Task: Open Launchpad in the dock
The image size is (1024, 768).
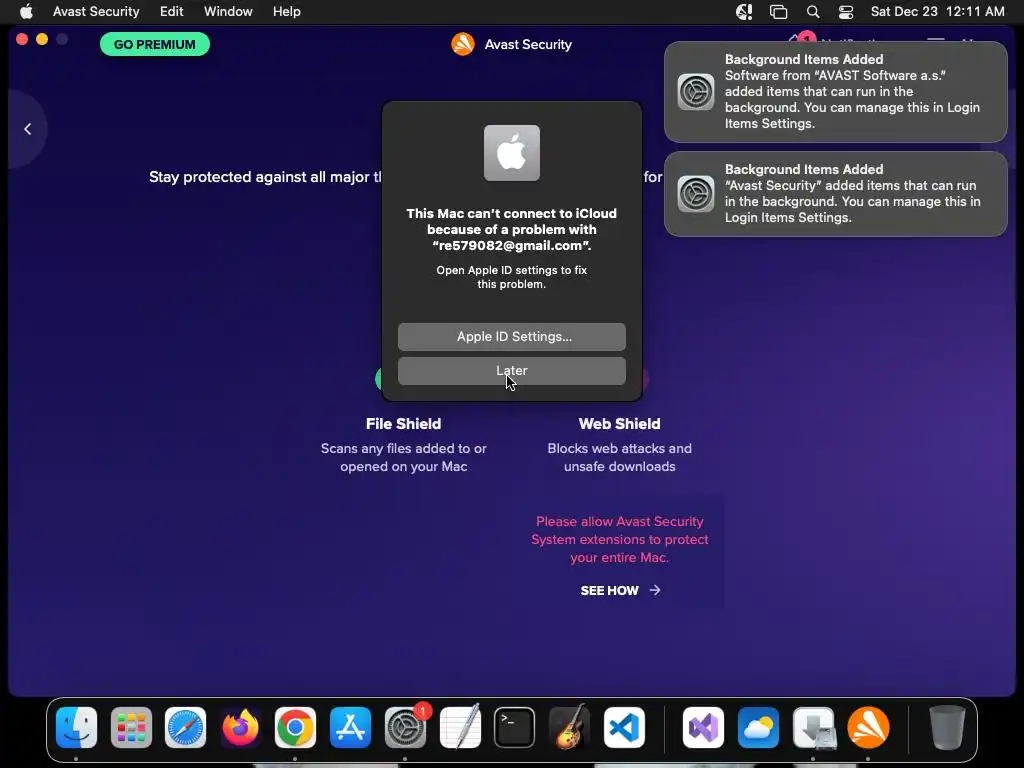Action: coord(131,727)
